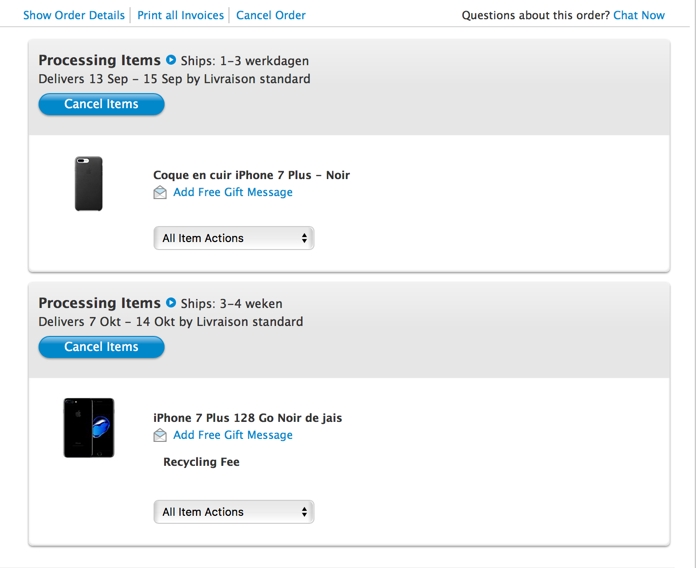Start Chat Now about this order
The image size is (696, 568).
(x=639, y=15)
